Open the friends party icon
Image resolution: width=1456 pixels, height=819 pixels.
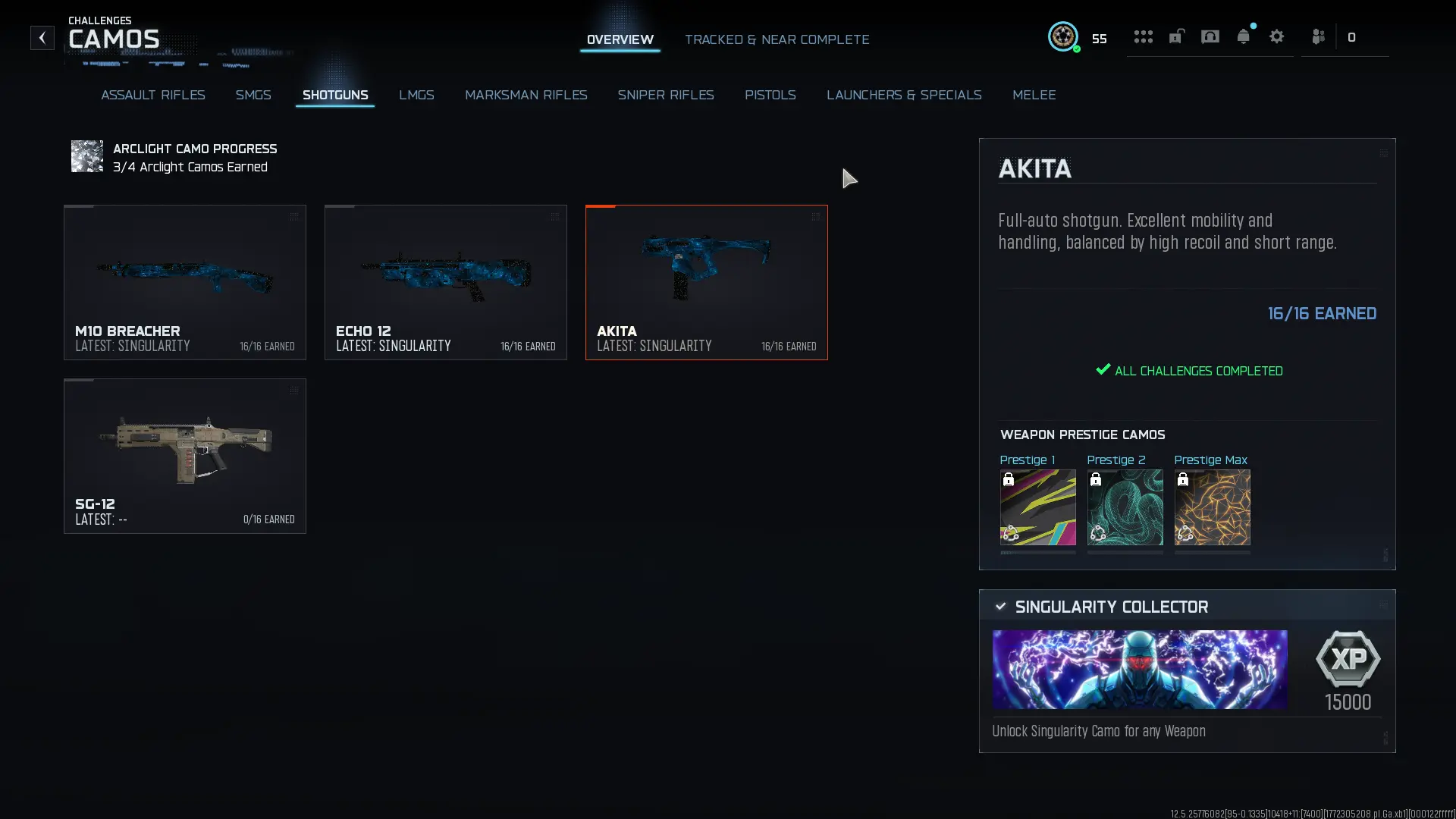click(x=1318, y=37)
